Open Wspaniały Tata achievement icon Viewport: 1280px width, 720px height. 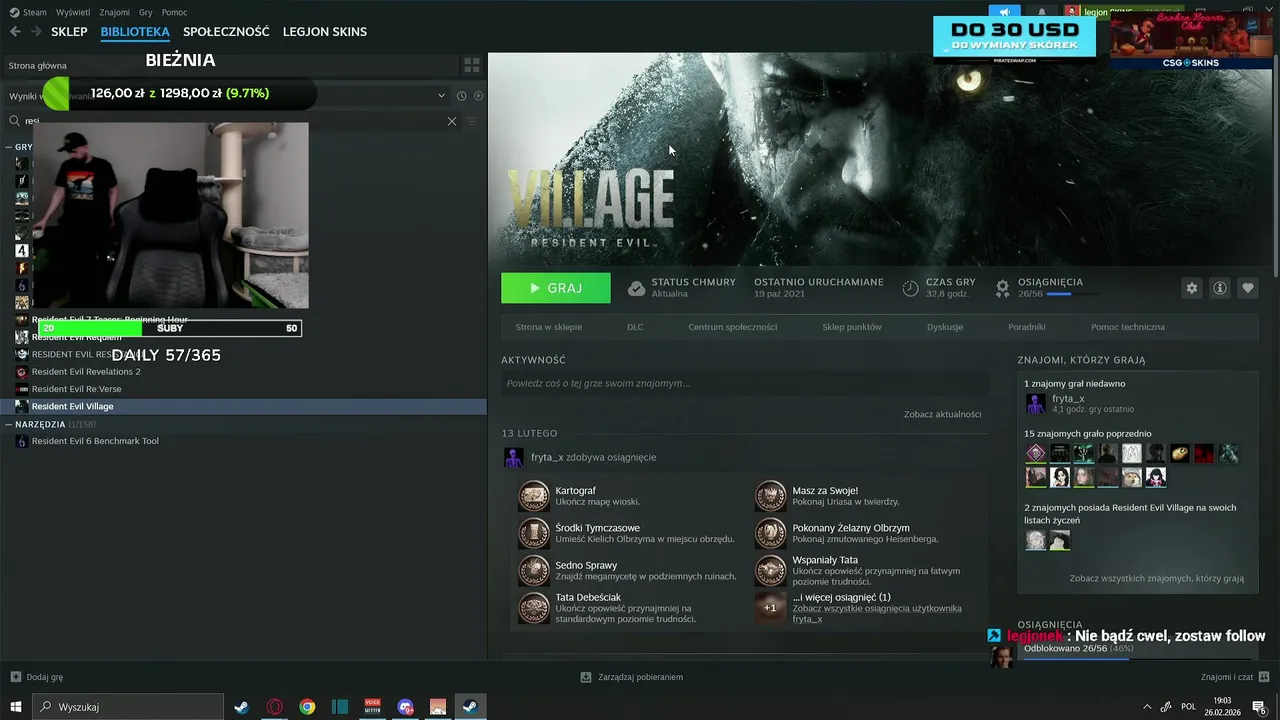click(770, 570)
